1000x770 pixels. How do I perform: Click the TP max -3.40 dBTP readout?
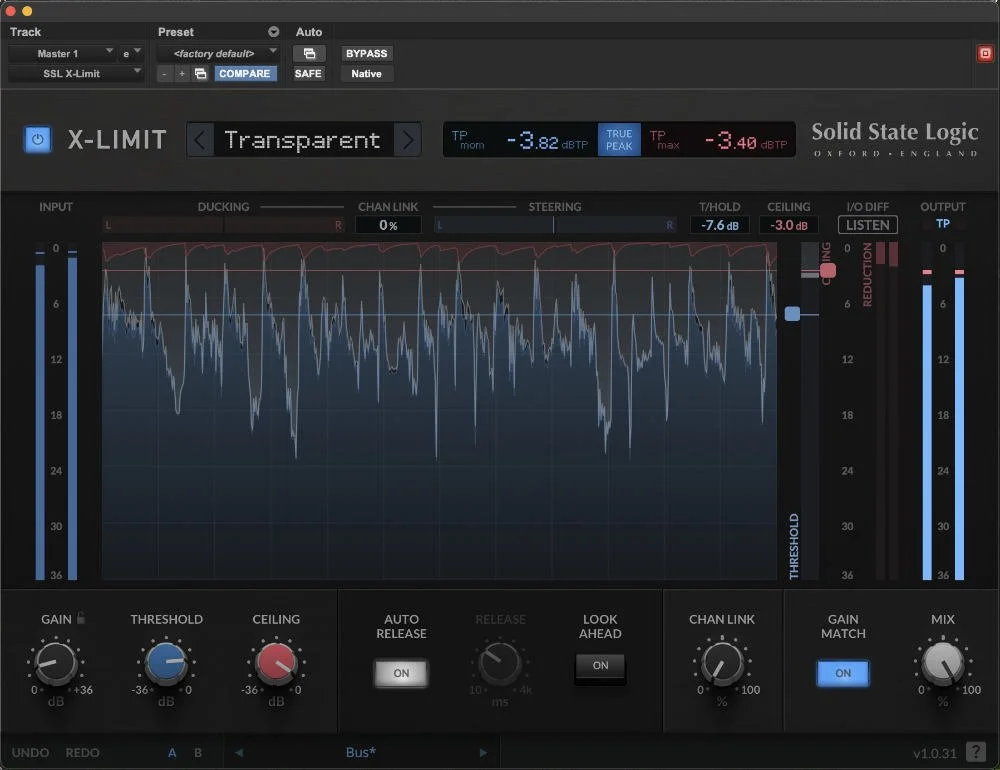(x=718, y=140)
